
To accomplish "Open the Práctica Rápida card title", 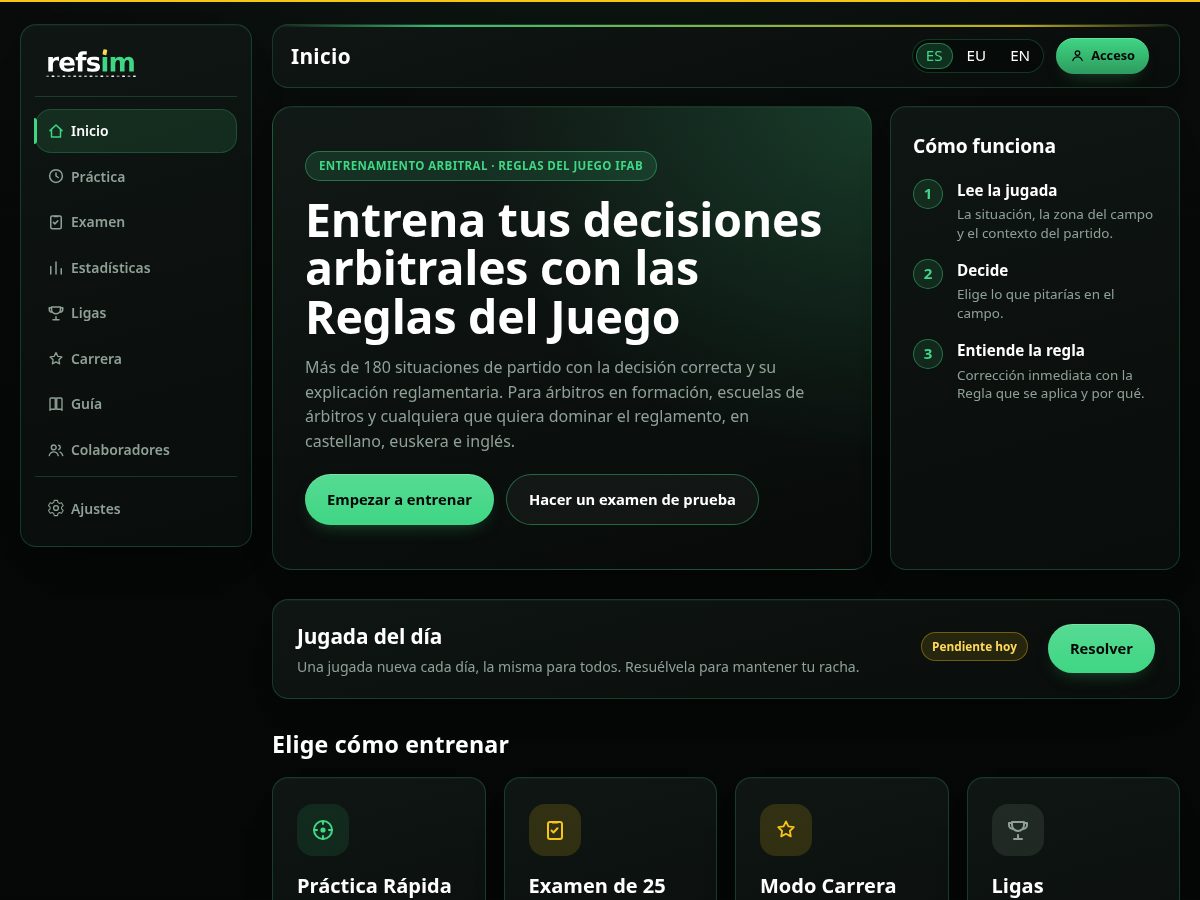I will pyautogui.click(x=374, y=886).
